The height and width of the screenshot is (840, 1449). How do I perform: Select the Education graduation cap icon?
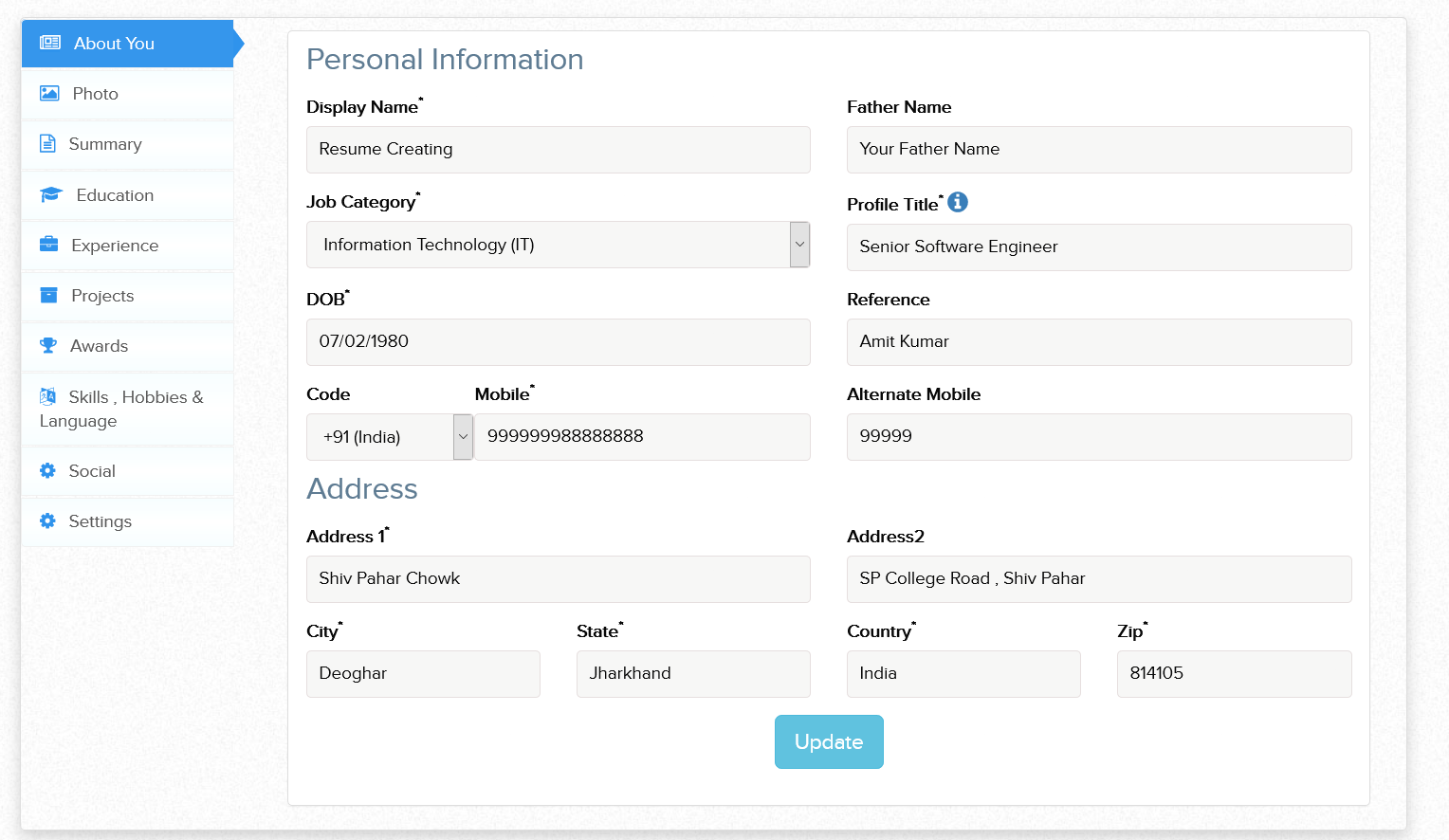[48, 193]
